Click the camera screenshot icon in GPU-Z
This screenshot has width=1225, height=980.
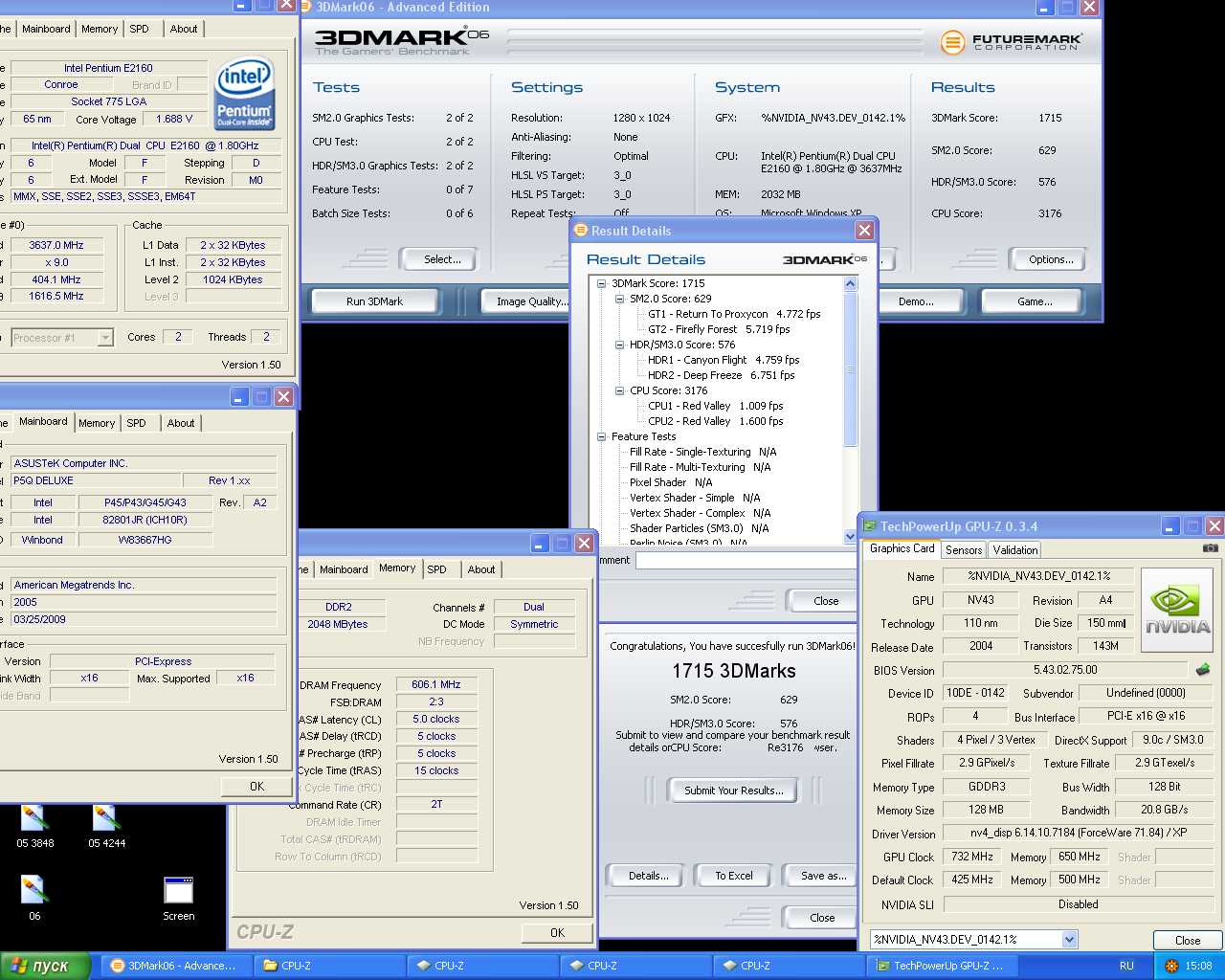point(1211,548)
